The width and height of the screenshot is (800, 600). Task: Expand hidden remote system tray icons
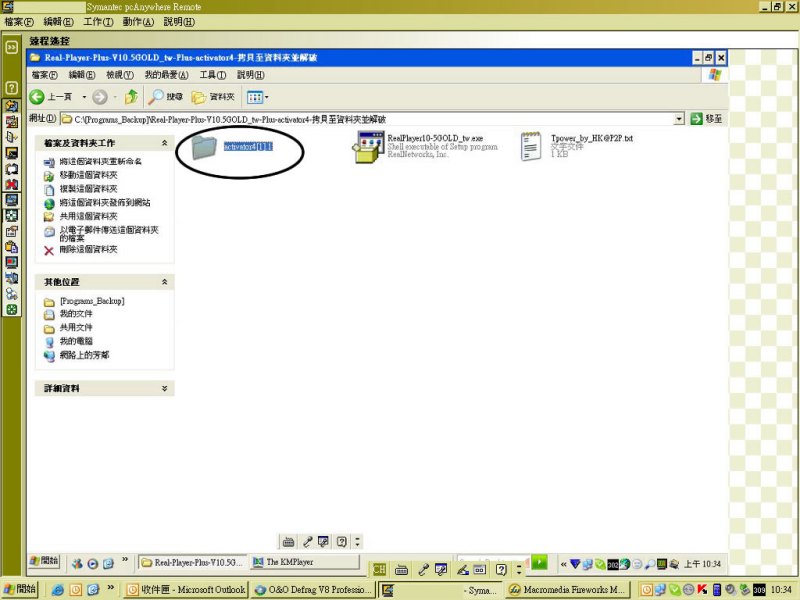(563, 564)
